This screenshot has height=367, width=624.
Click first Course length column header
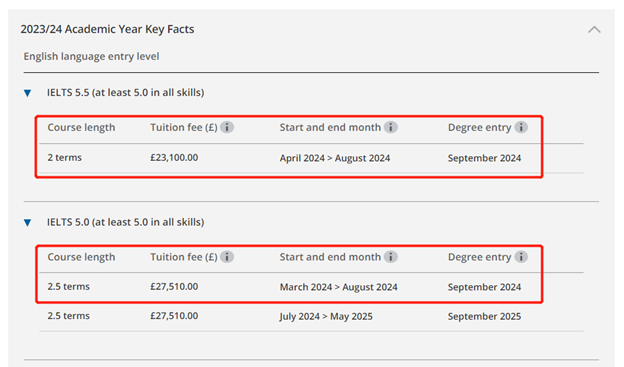pos(81,127)
